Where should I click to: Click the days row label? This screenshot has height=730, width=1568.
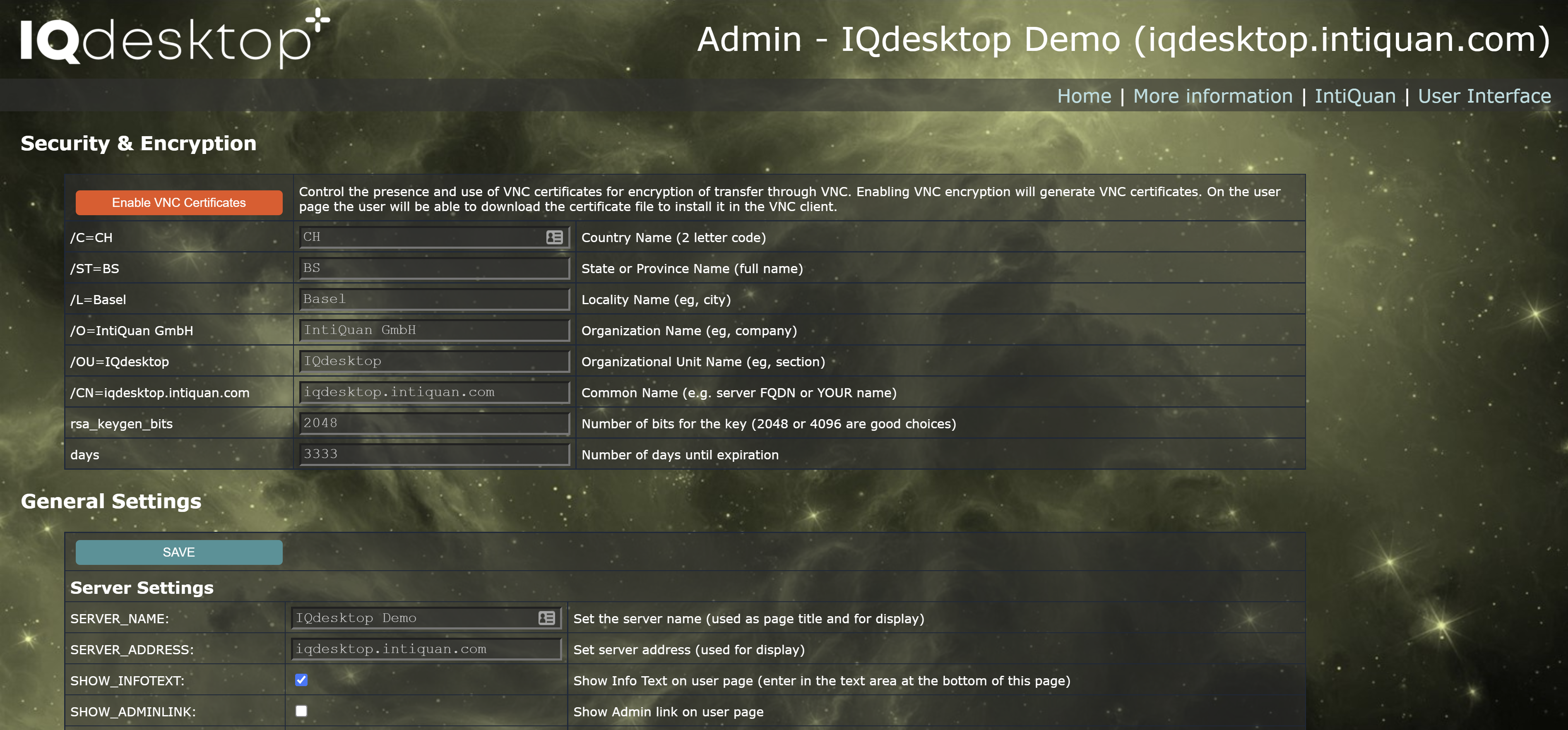(x=84, y=455)
